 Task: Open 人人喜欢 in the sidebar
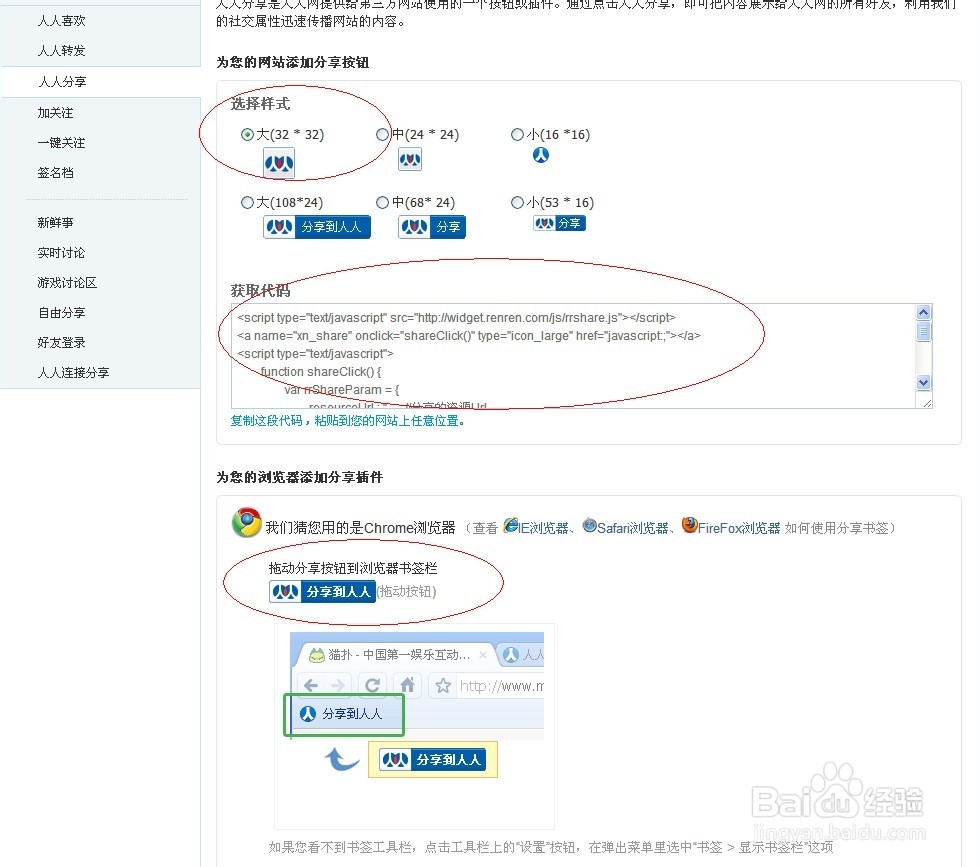pyautogui.click(x=62, y=21)
